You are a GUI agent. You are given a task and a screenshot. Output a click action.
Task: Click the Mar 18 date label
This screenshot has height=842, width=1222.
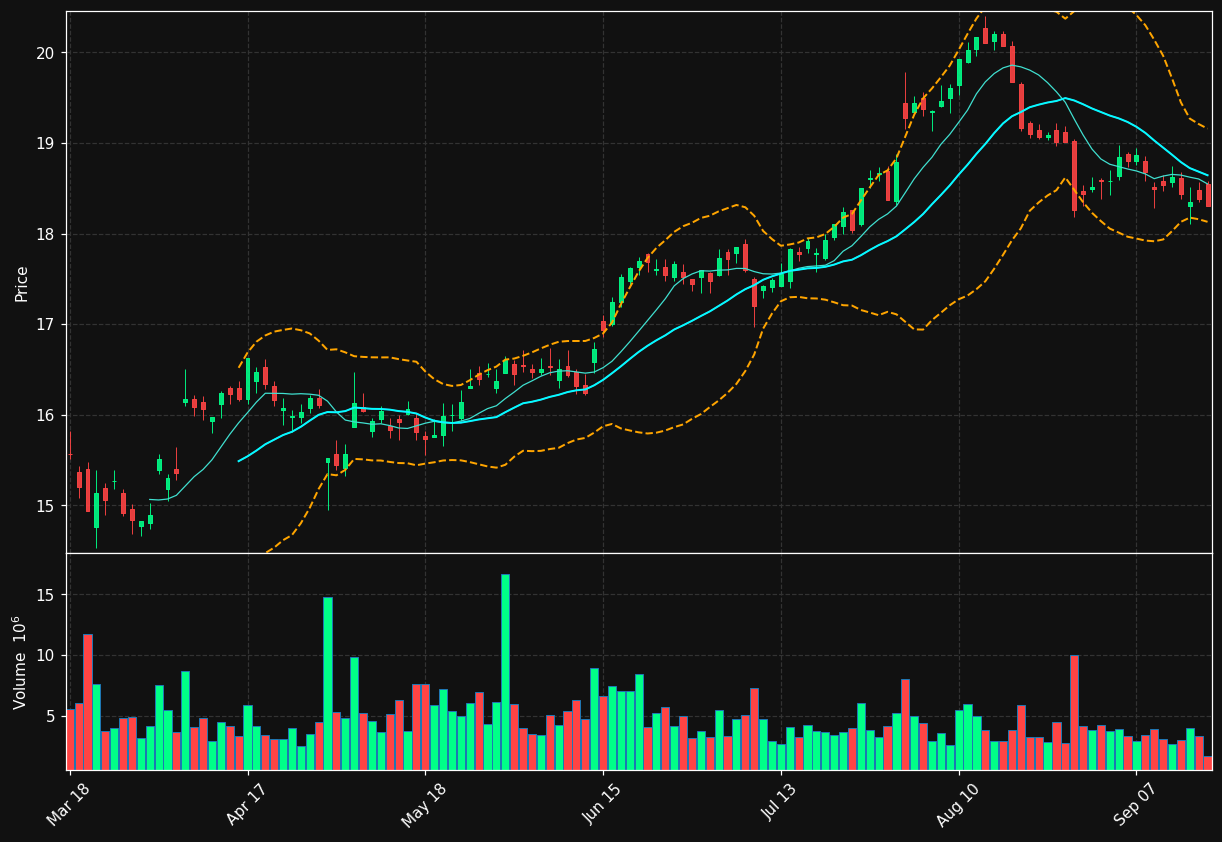click(68, 805)
